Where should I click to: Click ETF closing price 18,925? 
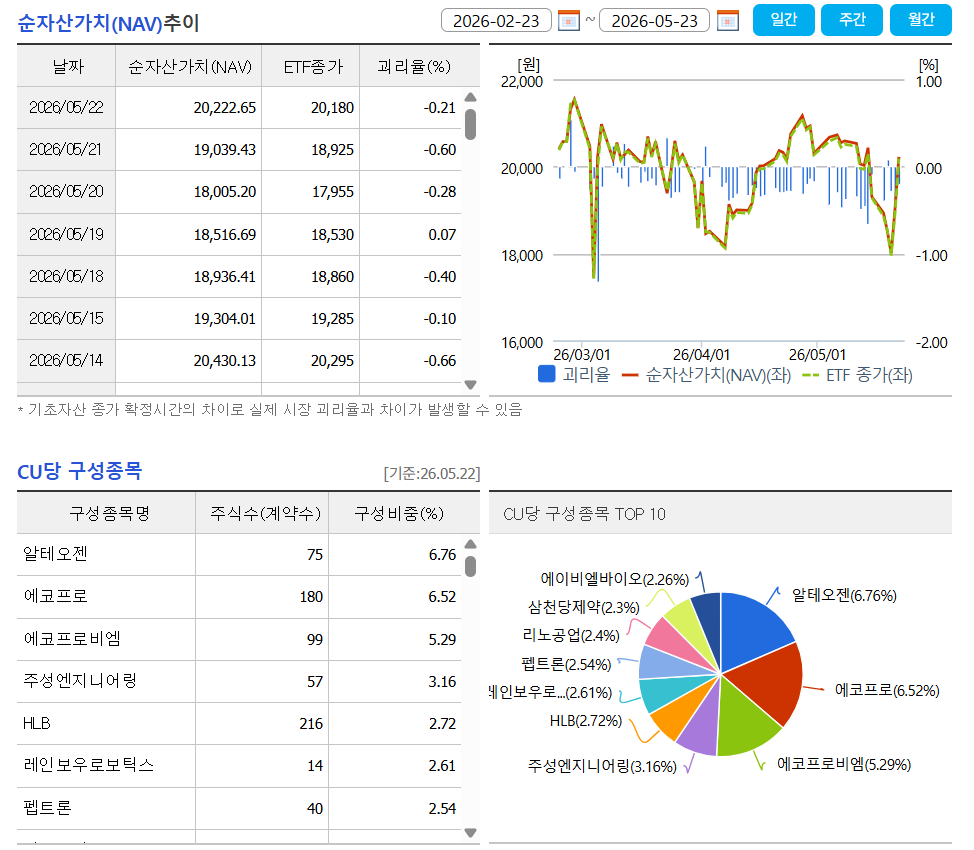(x=332, y=150)
